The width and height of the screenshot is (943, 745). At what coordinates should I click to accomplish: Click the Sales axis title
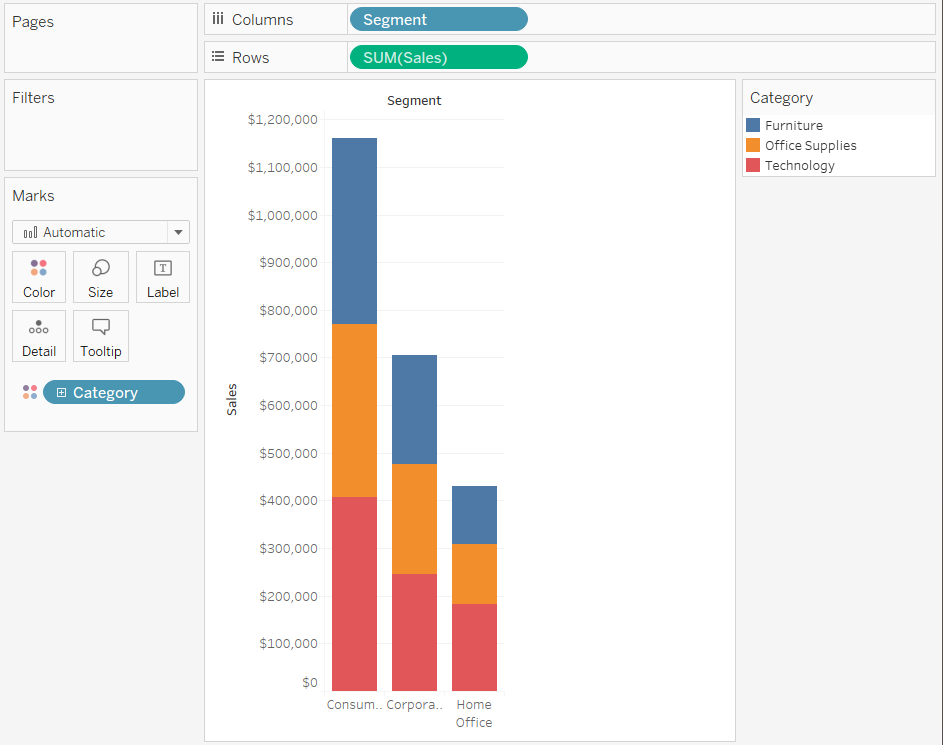(x=232, y=400)
